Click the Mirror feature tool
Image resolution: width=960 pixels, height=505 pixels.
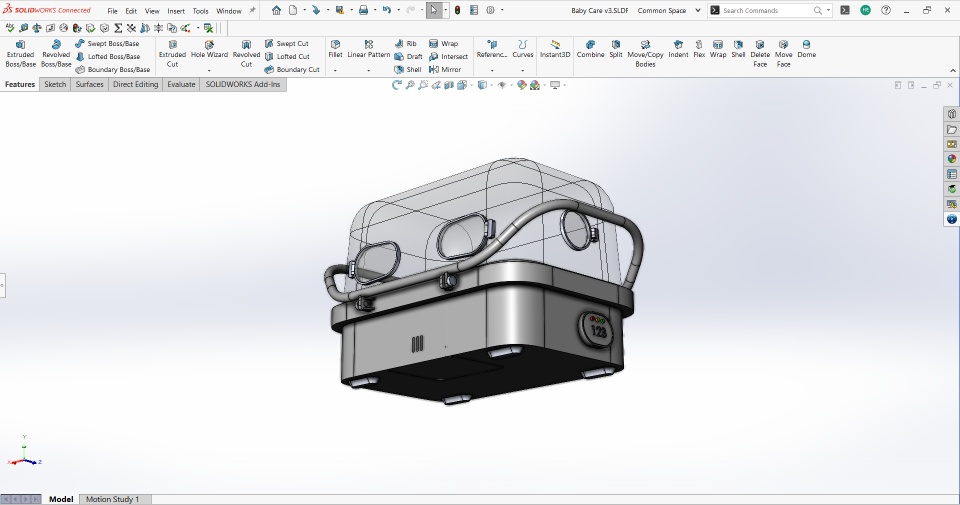click(446, 70)
